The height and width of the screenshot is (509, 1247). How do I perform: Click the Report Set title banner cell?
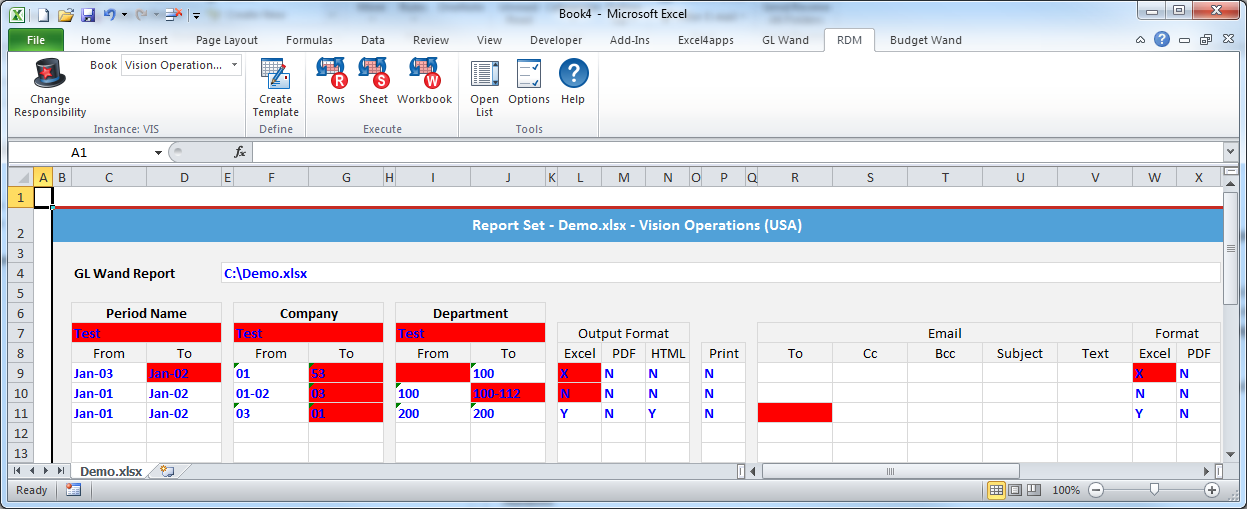637,225
